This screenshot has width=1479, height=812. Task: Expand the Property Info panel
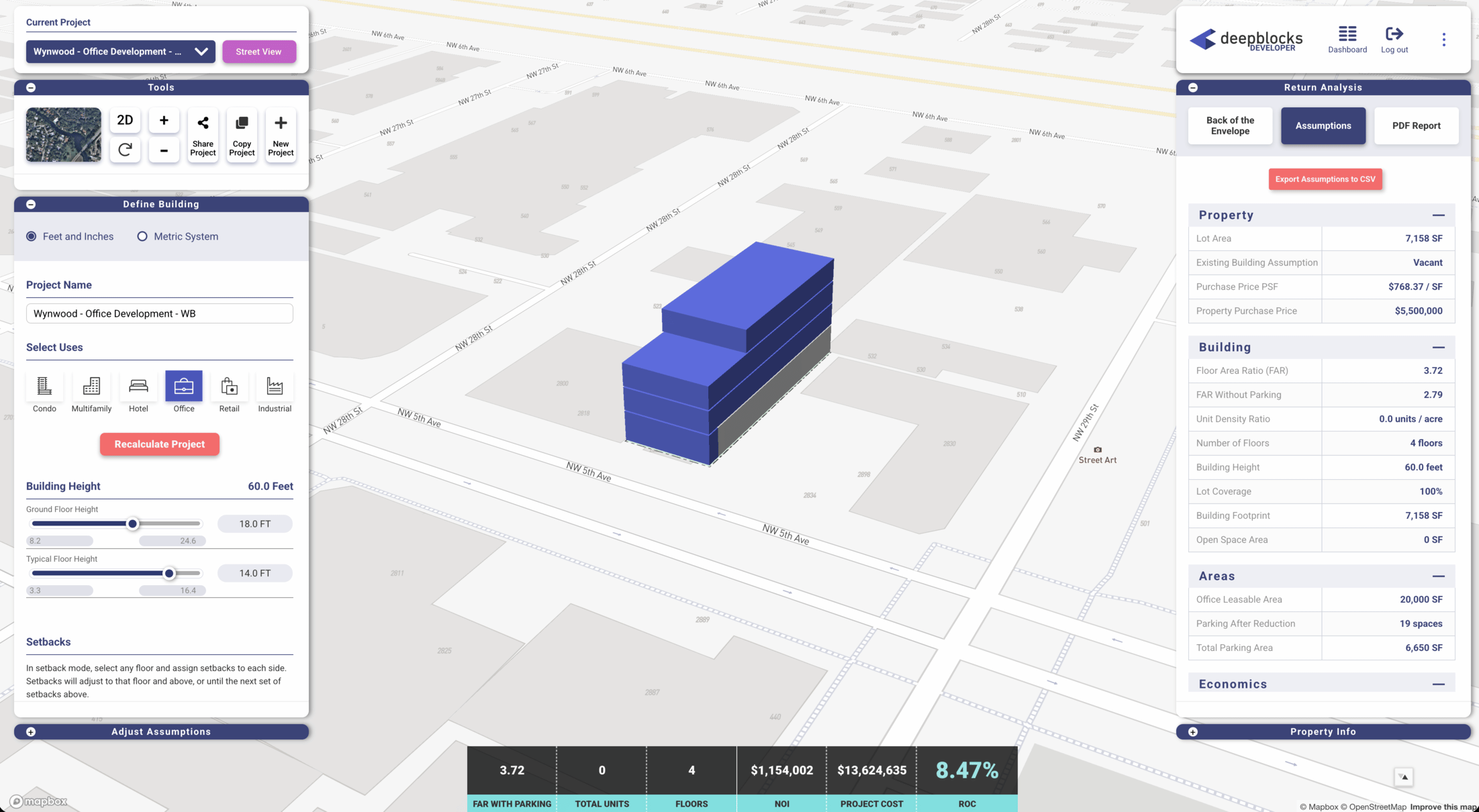pyautogui.click(x=1193, y=731)
